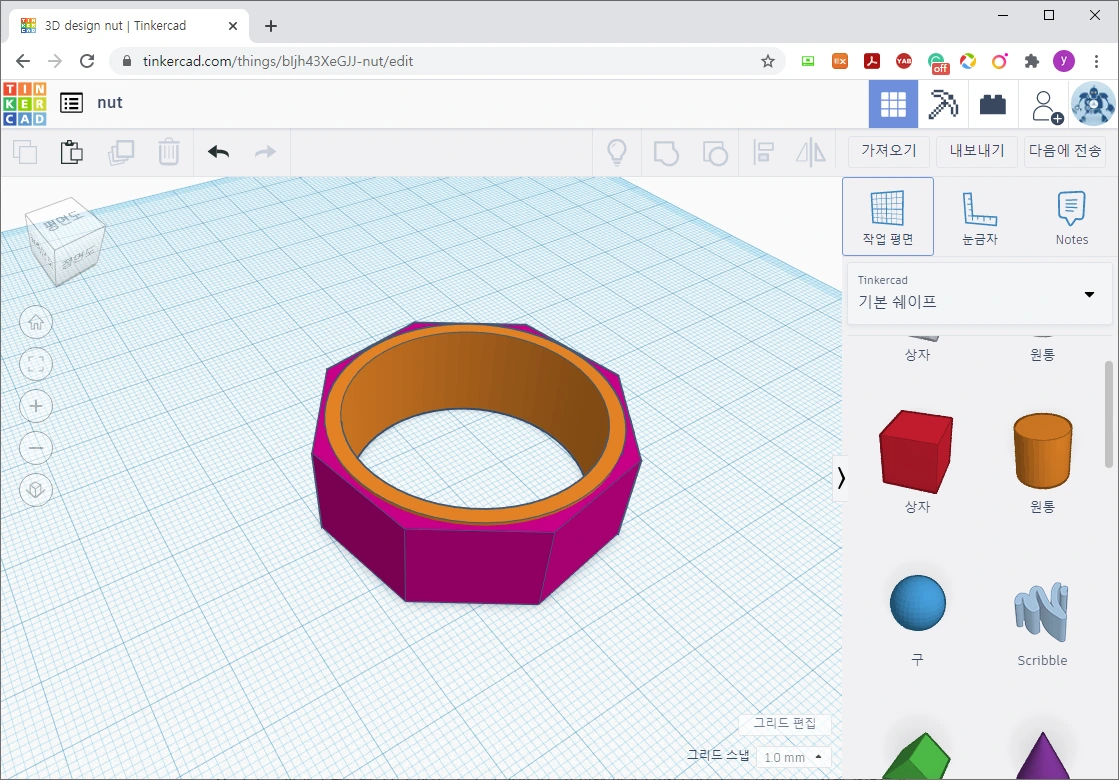Switch to 3D design grid view

point(893,104)
